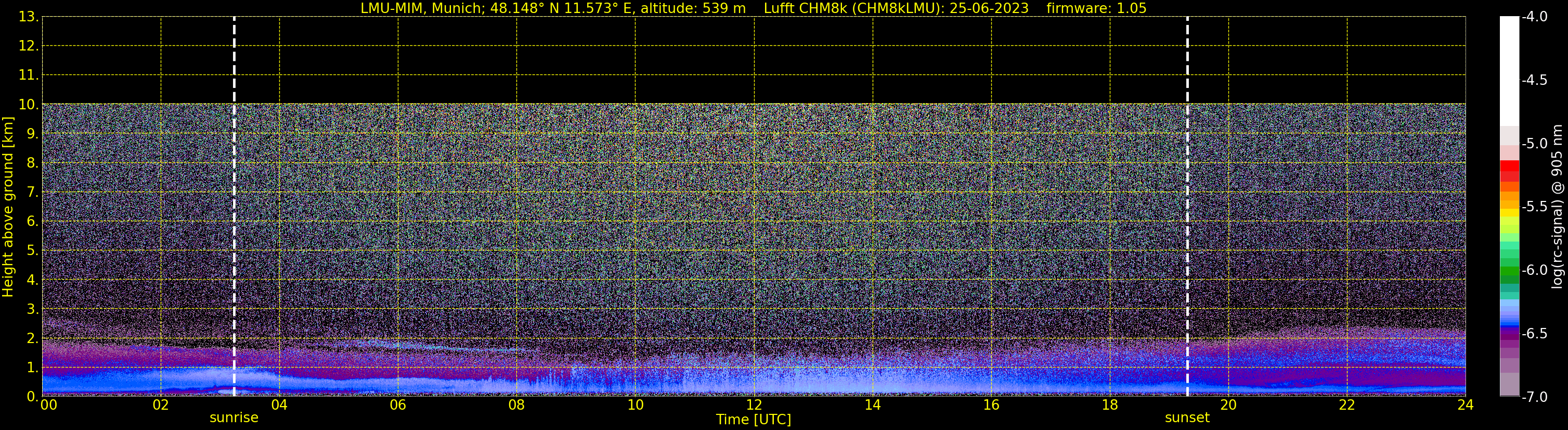Click the colorbar tick label -5.5
Image resolution: width=1568 pixels, height=430 pixels.
pos(1534,207)
